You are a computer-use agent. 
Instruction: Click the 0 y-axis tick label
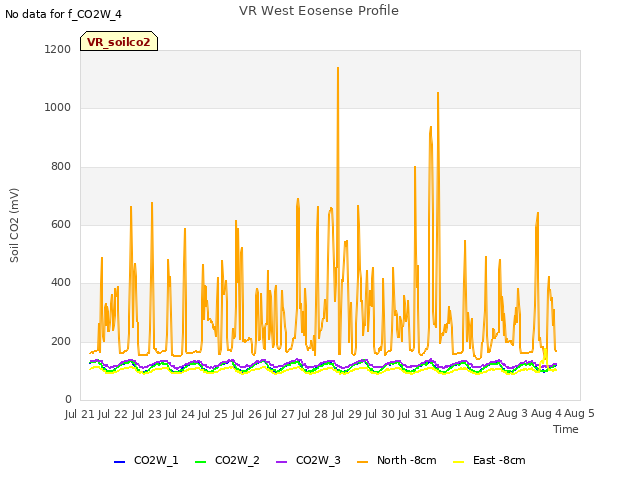point(68,400)
